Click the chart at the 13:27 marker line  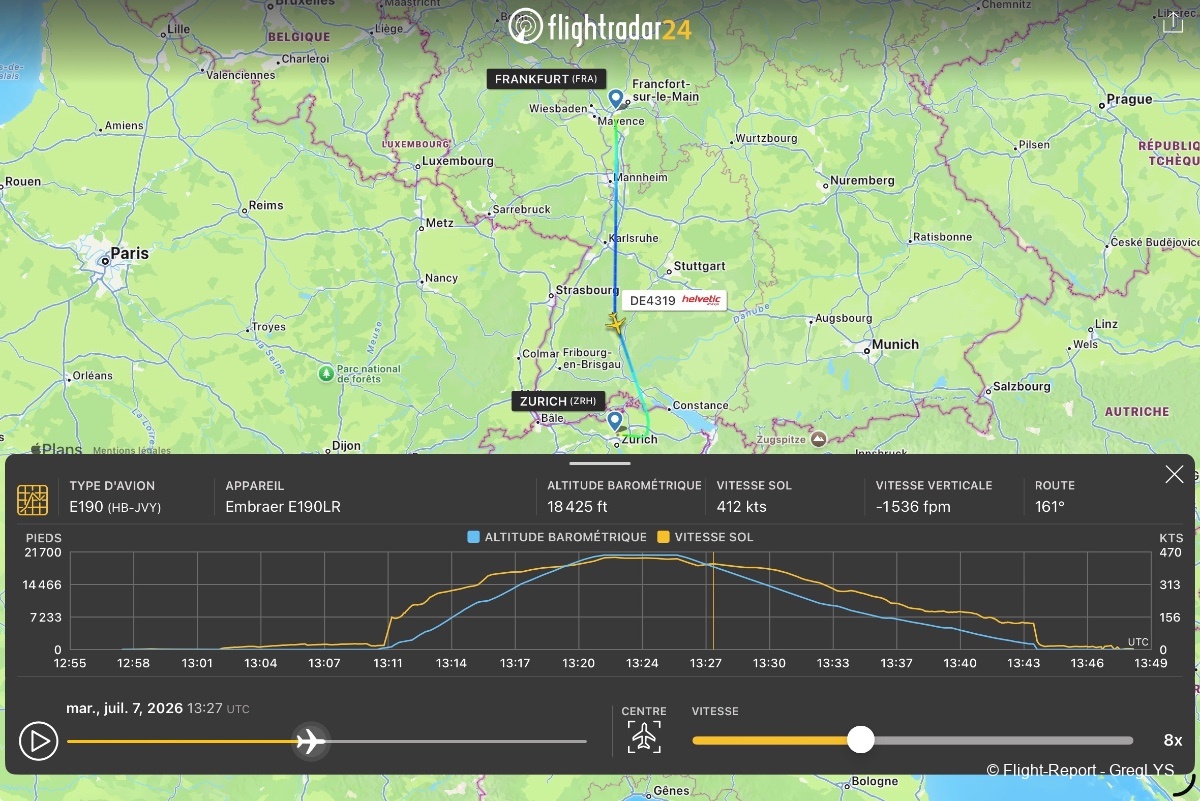713,600
